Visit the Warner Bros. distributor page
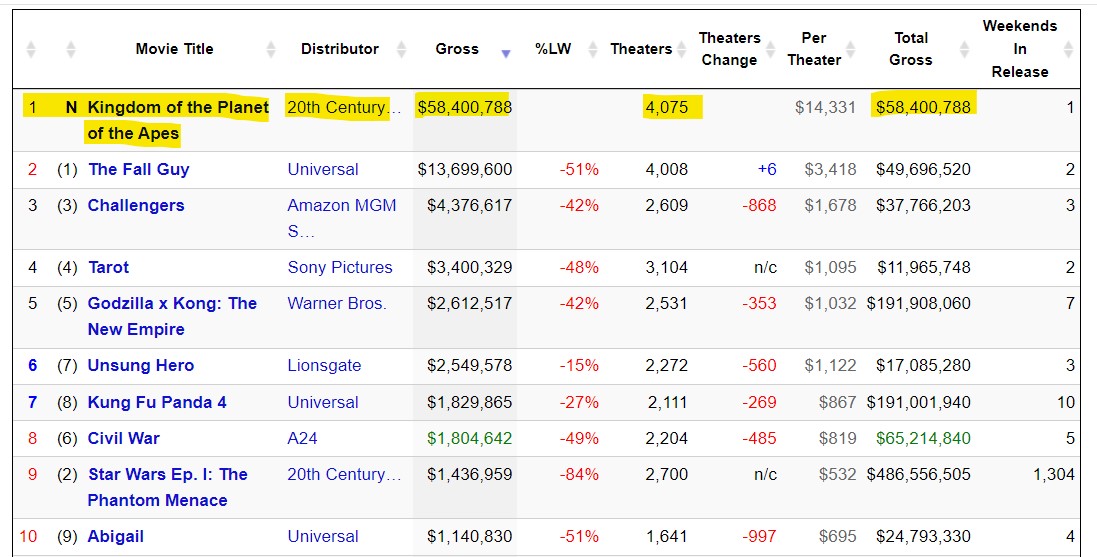This screenshot has width=1097, height=557. pos(337,303)
